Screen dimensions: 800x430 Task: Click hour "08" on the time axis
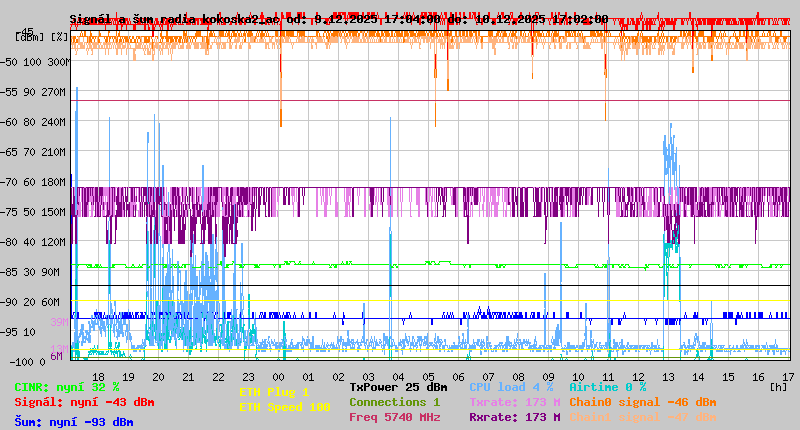(x=518, y=377)
